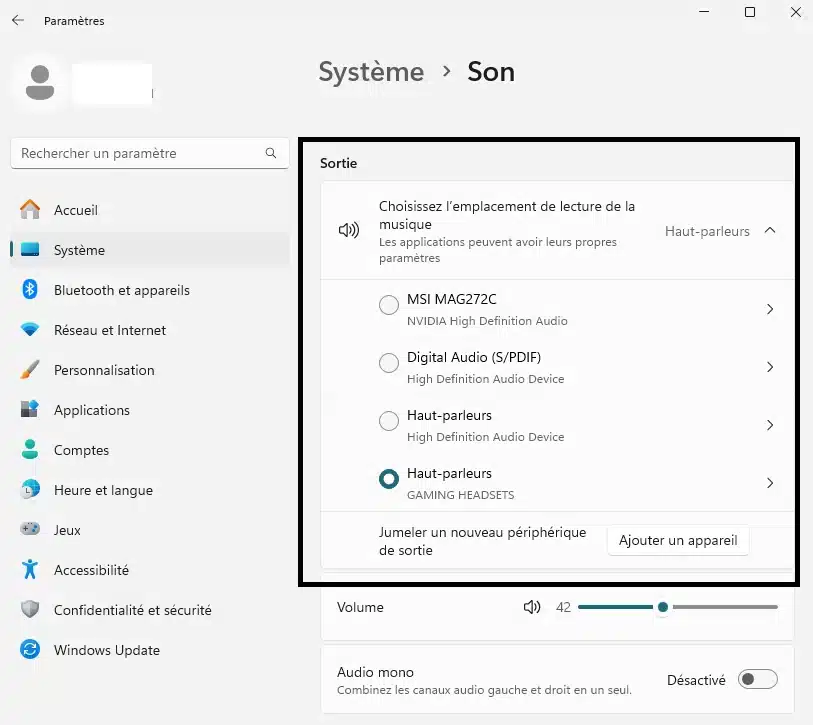The height and width of the screenshot is (725, 813).
Task: Minimize the Paramètres window
Action: (x=704, y=11)
